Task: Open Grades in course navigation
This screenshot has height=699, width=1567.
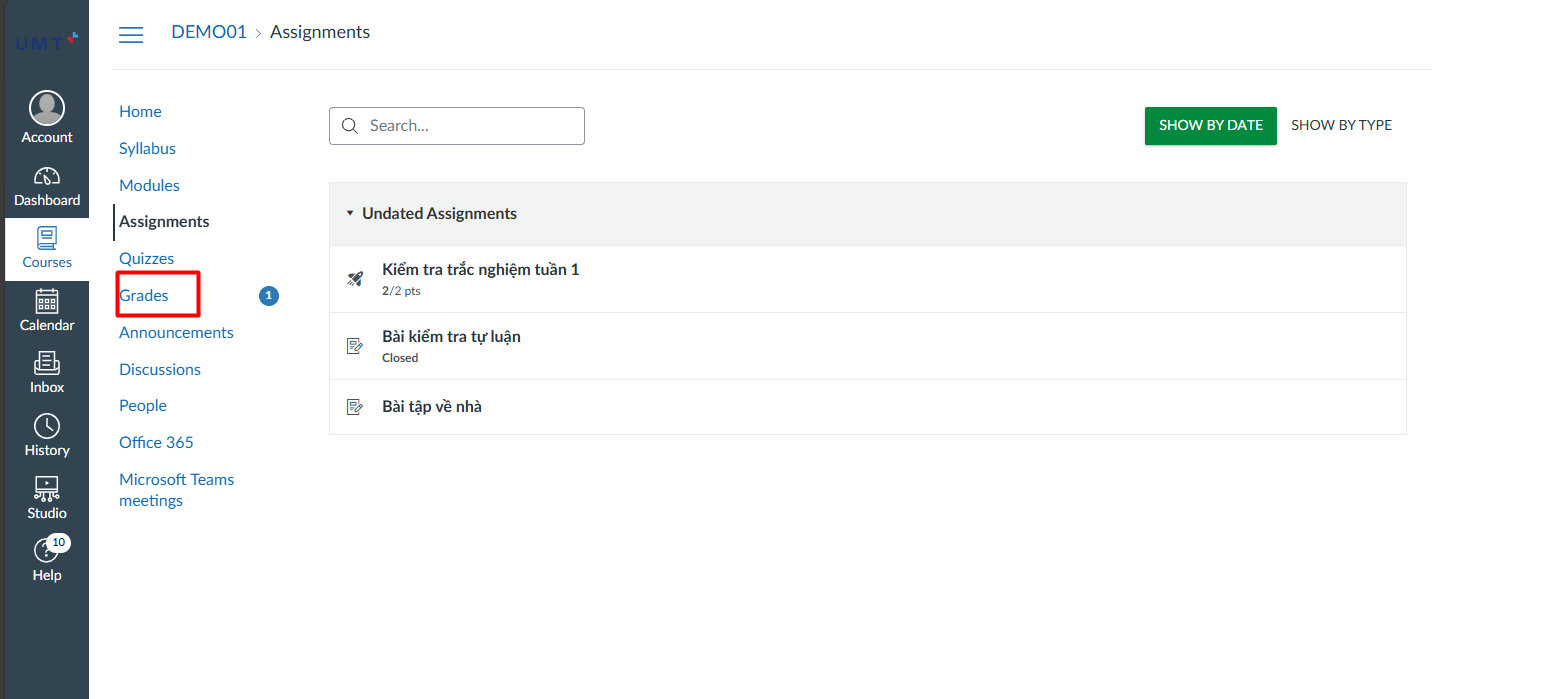Action: (x=144, y=295)
